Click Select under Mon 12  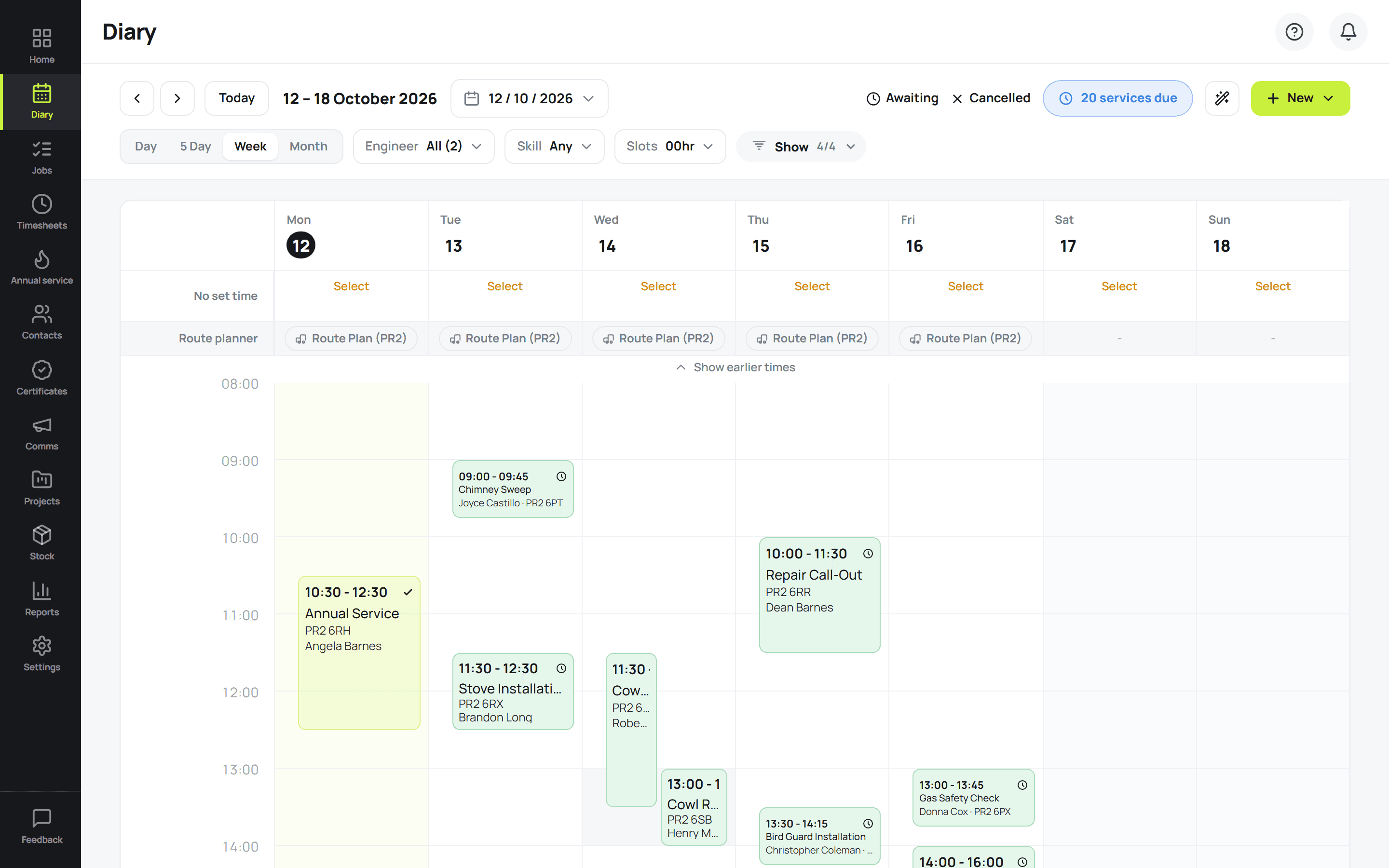[351, 286]
